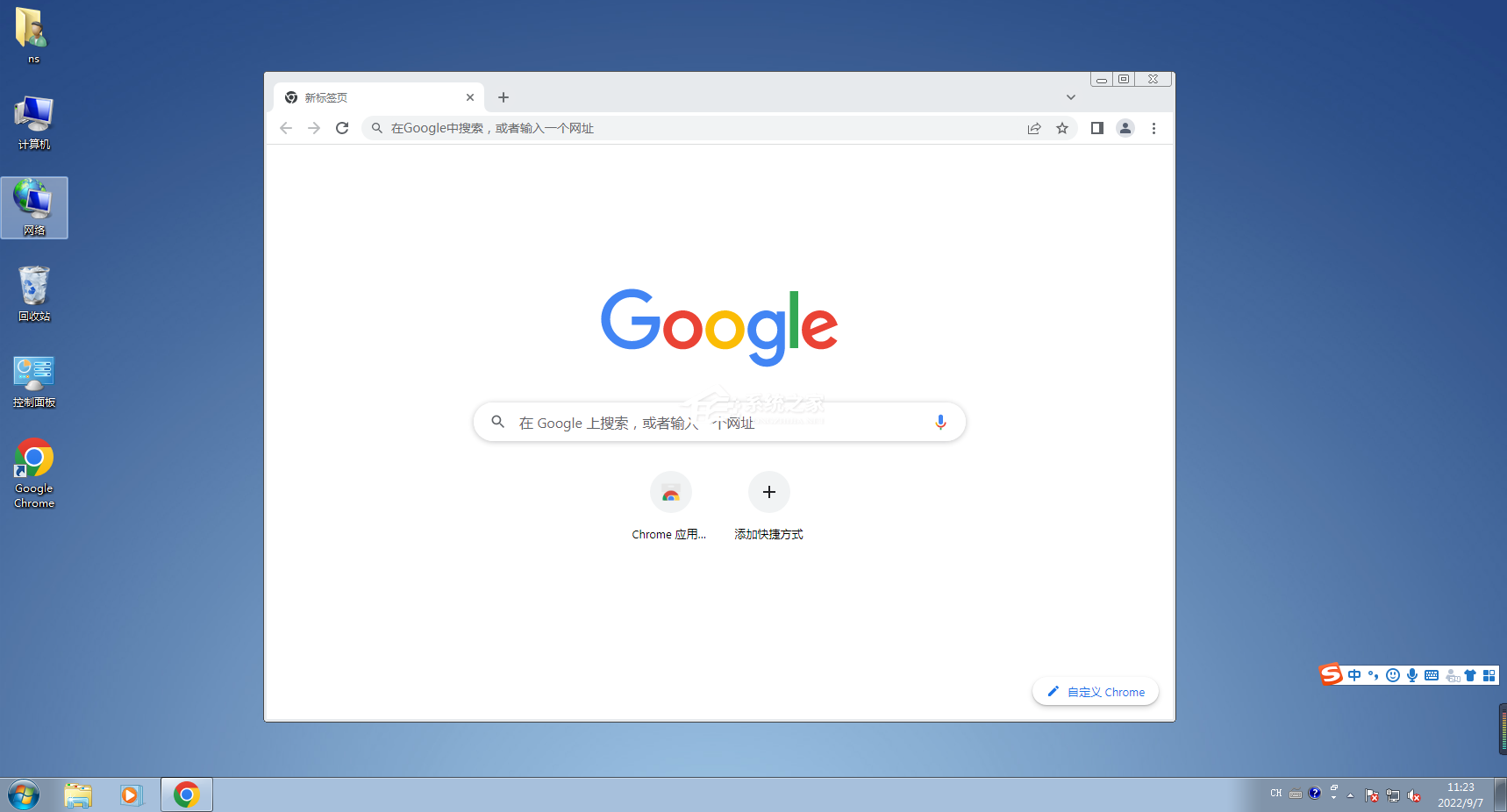Start Sogou voice input microphone
The width and height of the screenshot is (1507, 812).
(1412, 675)
